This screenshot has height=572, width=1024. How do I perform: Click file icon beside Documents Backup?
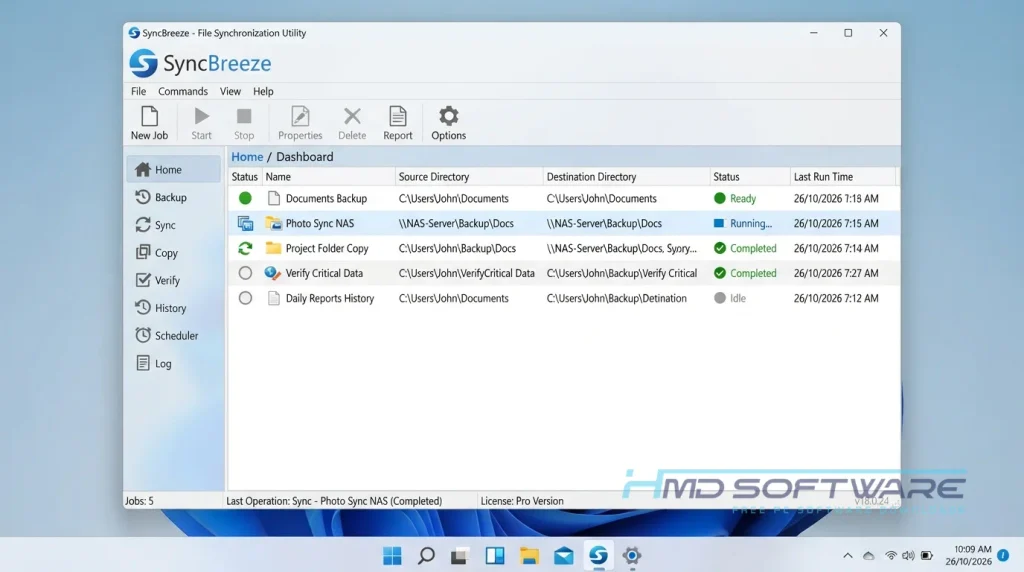click(274, 198)
